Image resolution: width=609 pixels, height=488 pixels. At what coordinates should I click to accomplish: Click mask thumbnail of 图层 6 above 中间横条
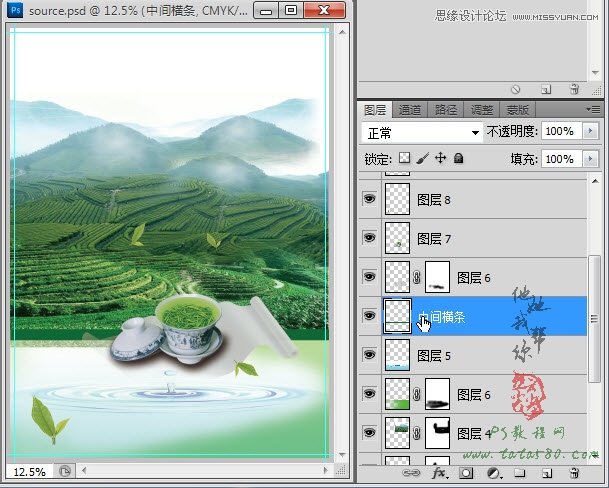438,277
